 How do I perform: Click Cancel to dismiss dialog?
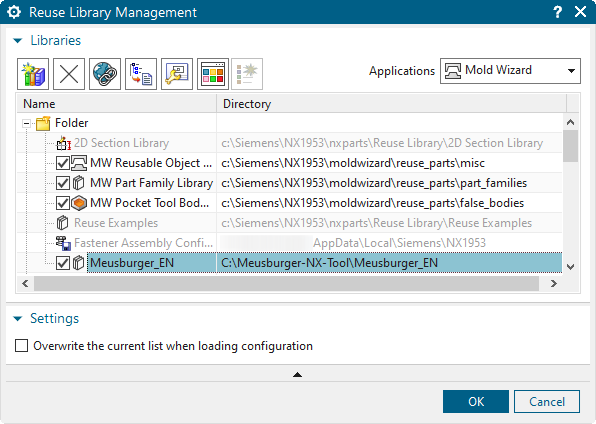coord(547,402)
